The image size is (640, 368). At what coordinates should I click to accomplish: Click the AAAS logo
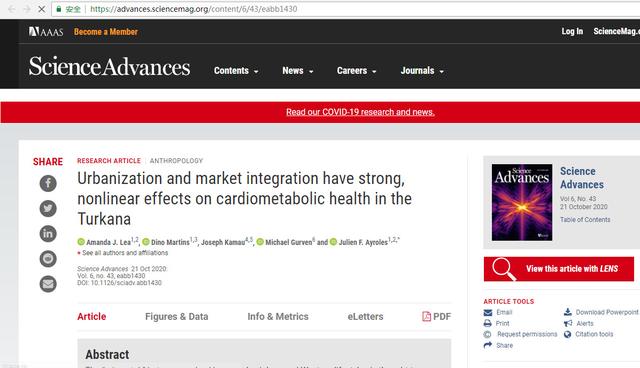point(46,31)
